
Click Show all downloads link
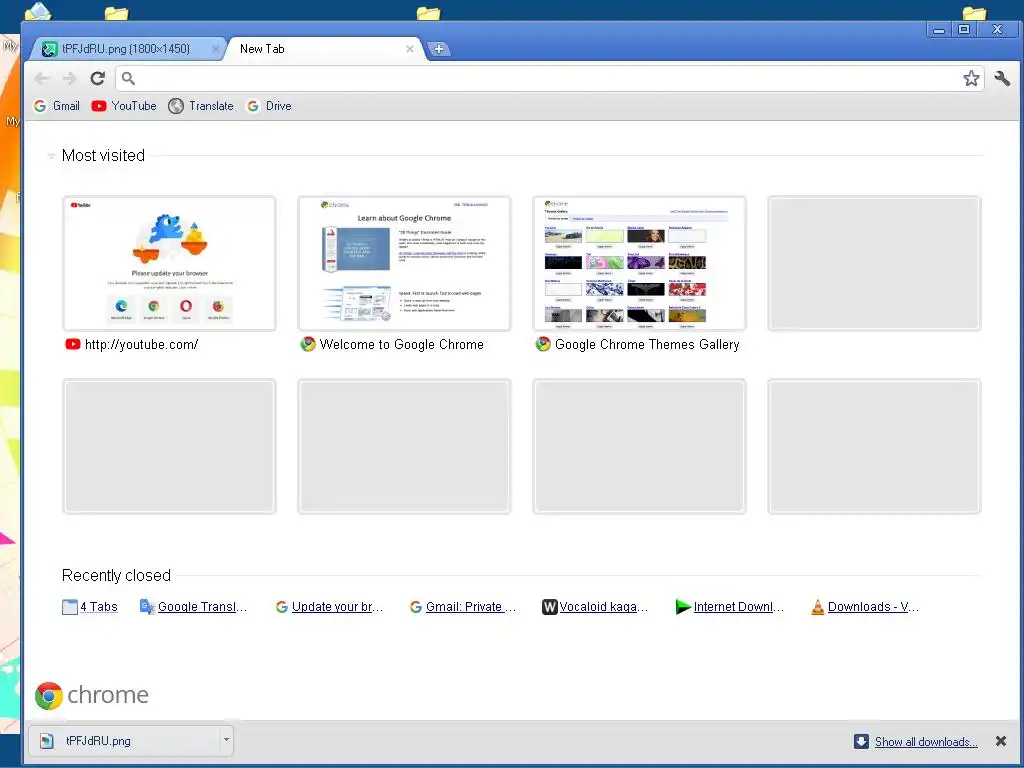926,742
